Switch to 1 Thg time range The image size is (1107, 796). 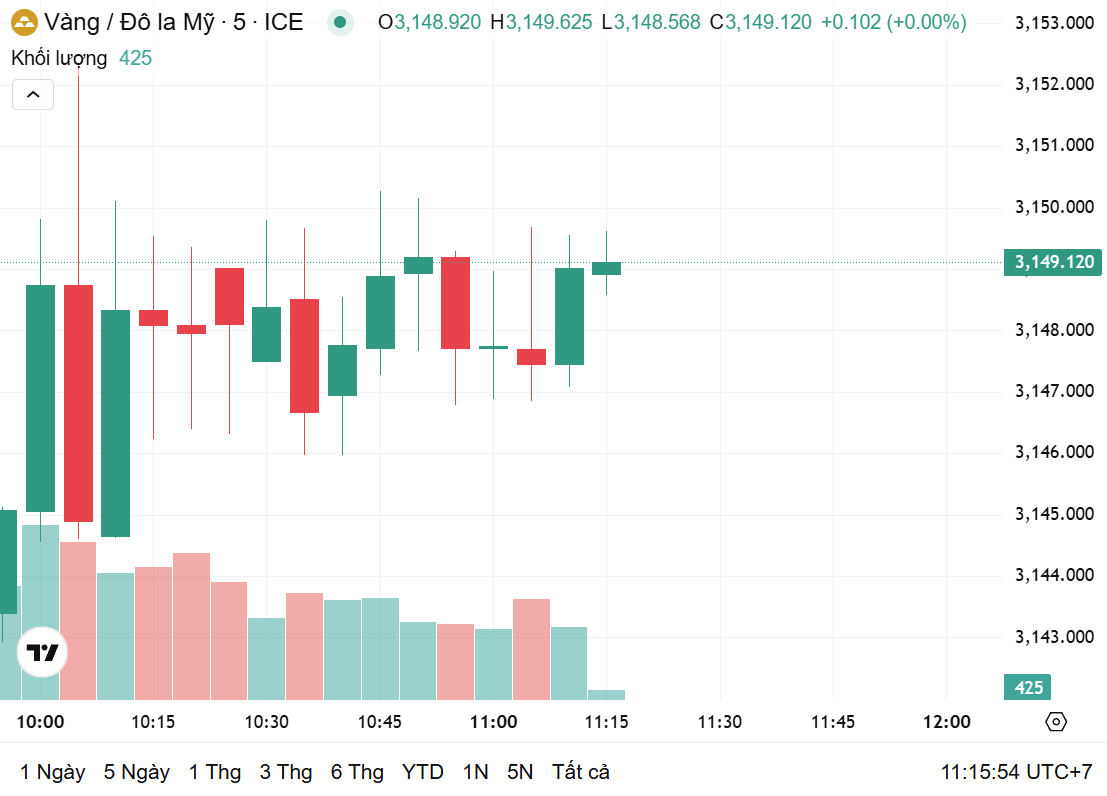[x=215, y=772]
